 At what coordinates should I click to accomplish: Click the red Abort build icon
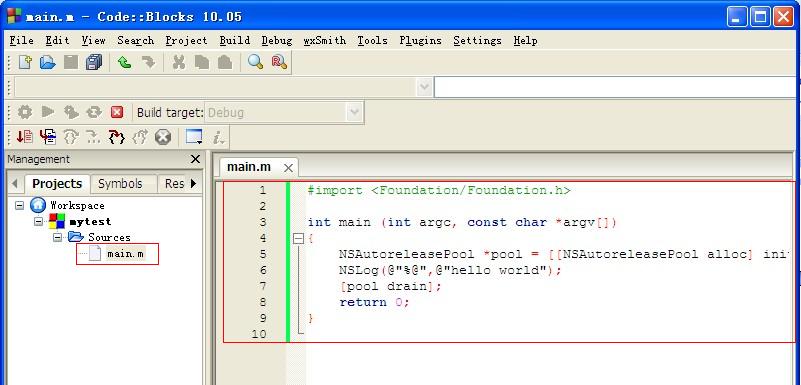click(117, 112)
